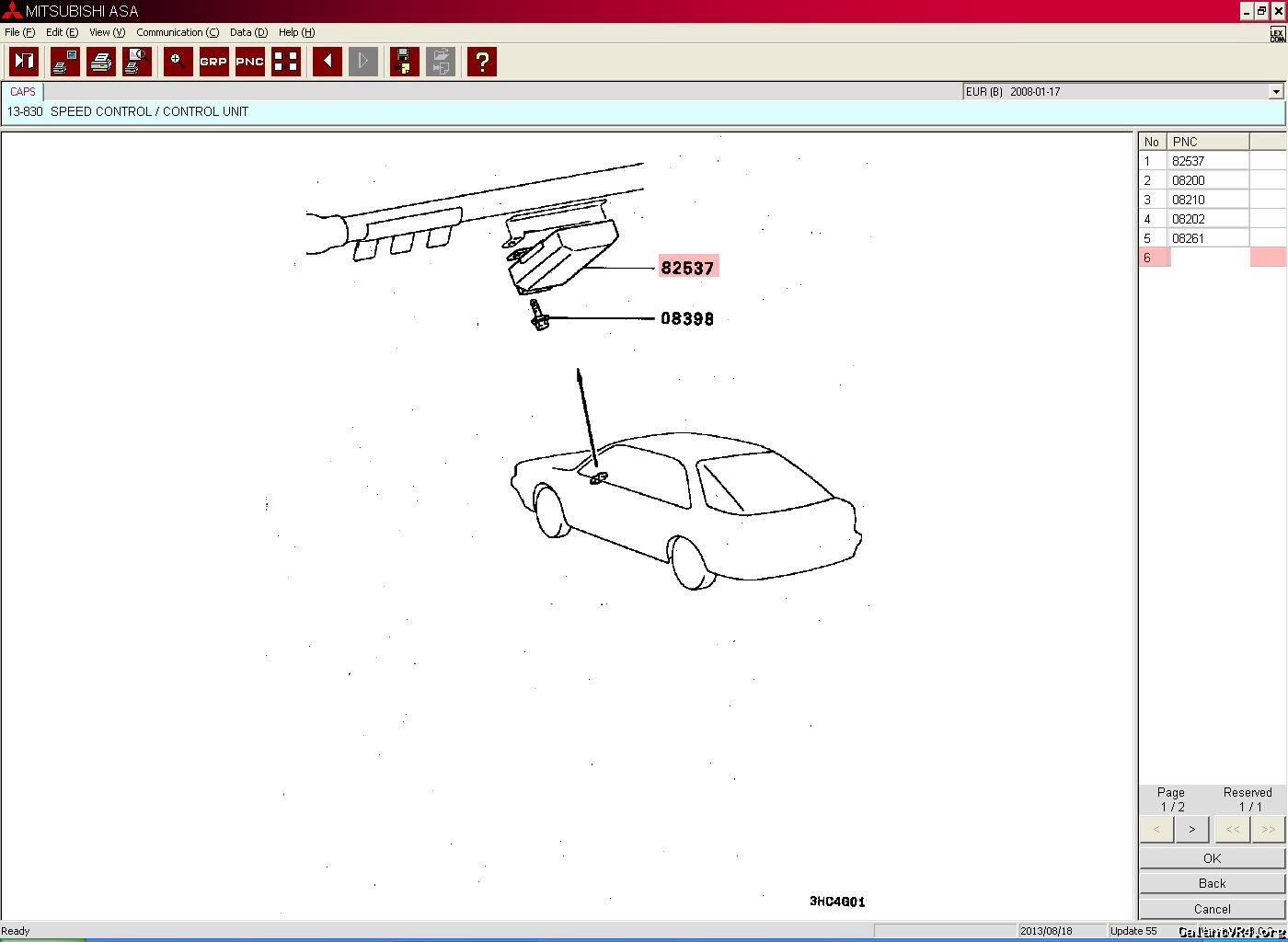Go to next page with > button
1288x942 pixels.
pos(1192,829)
